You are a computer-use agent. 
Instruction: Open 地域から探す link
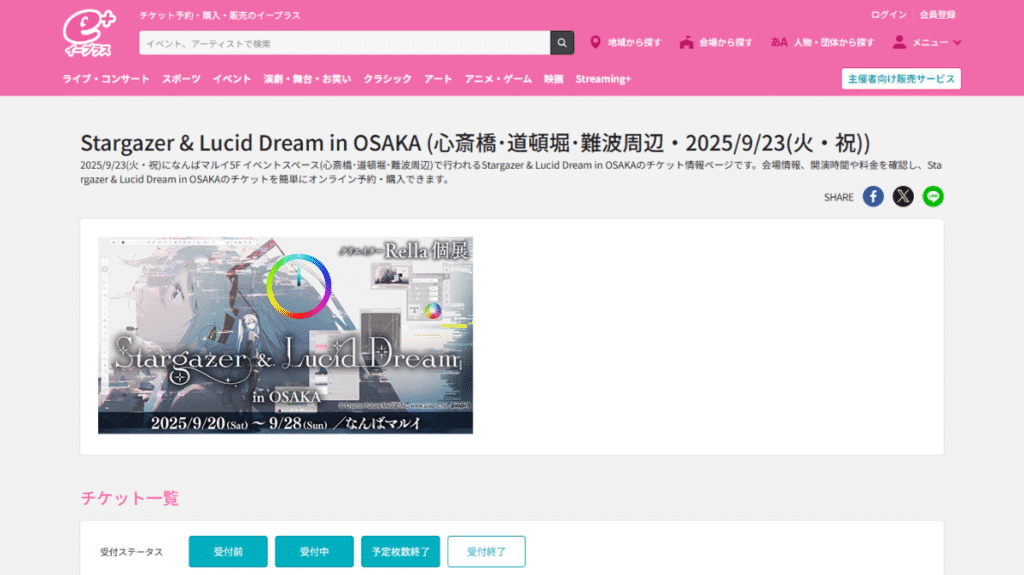tap(634, 42)
